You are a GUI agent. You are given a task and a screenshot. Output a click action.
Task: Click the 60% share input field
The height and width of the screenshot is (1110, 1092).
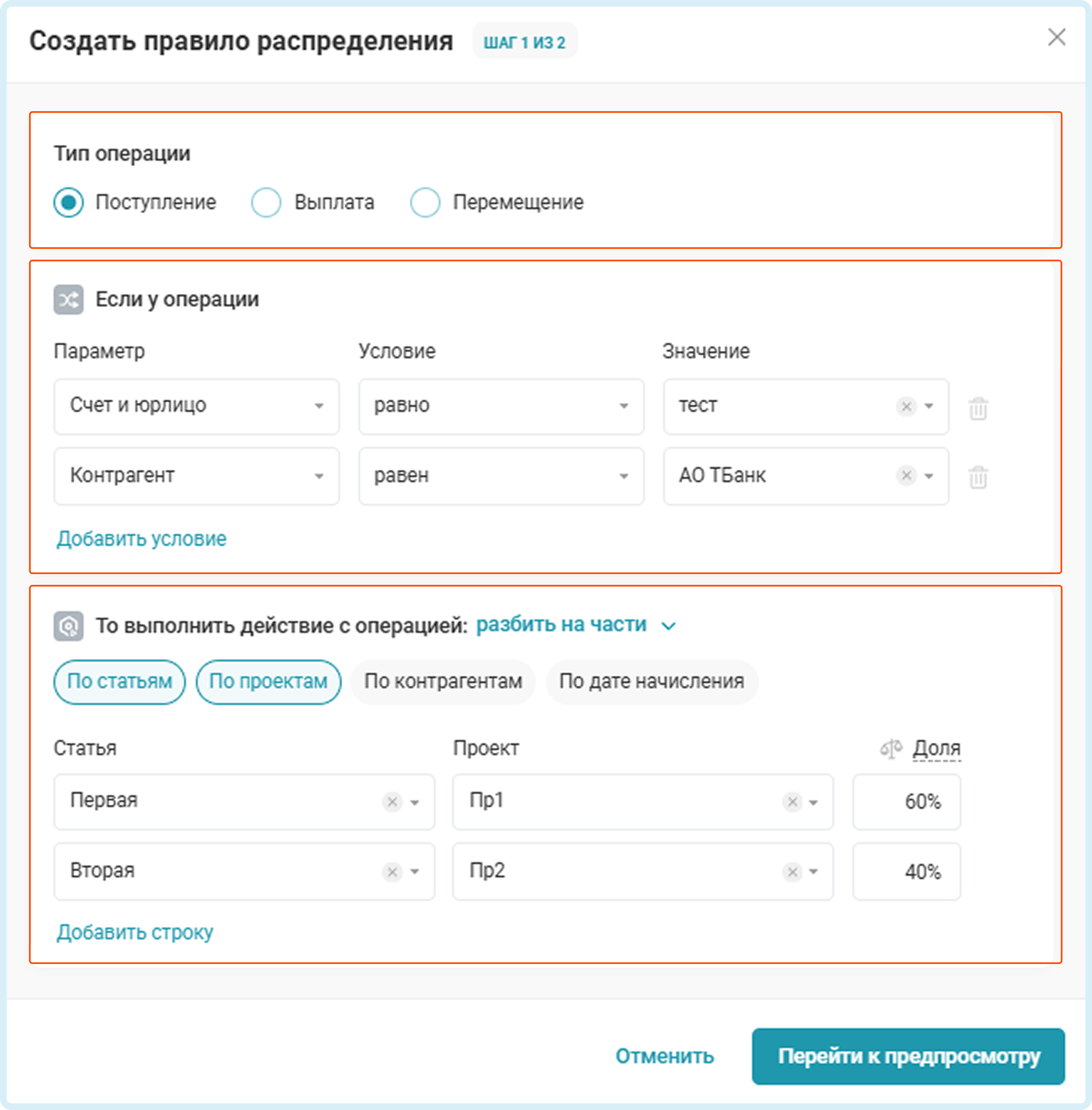pos(906,801)
